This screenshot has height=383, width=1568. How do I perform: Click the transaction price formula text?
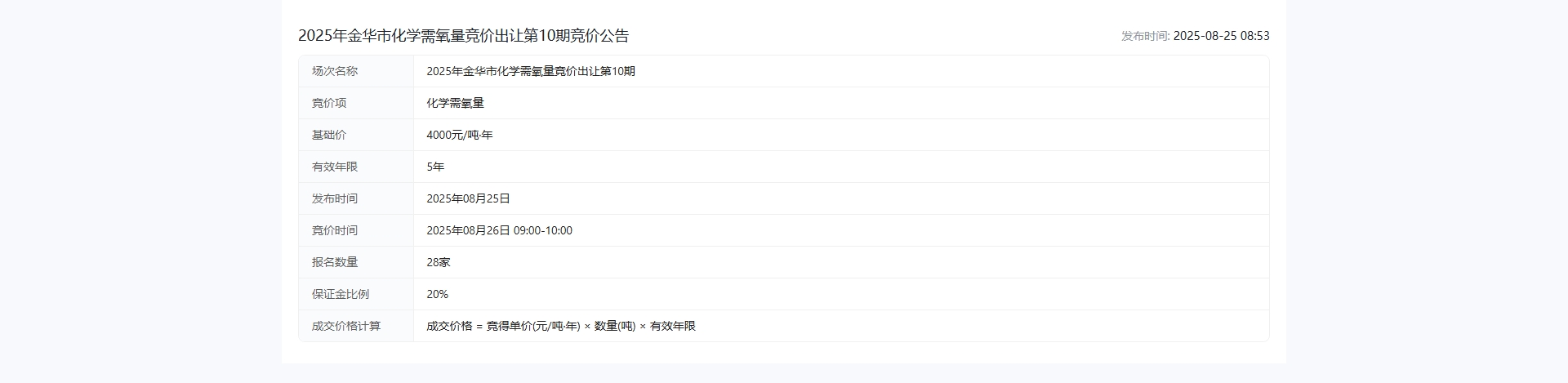click(x=560, y=326)
